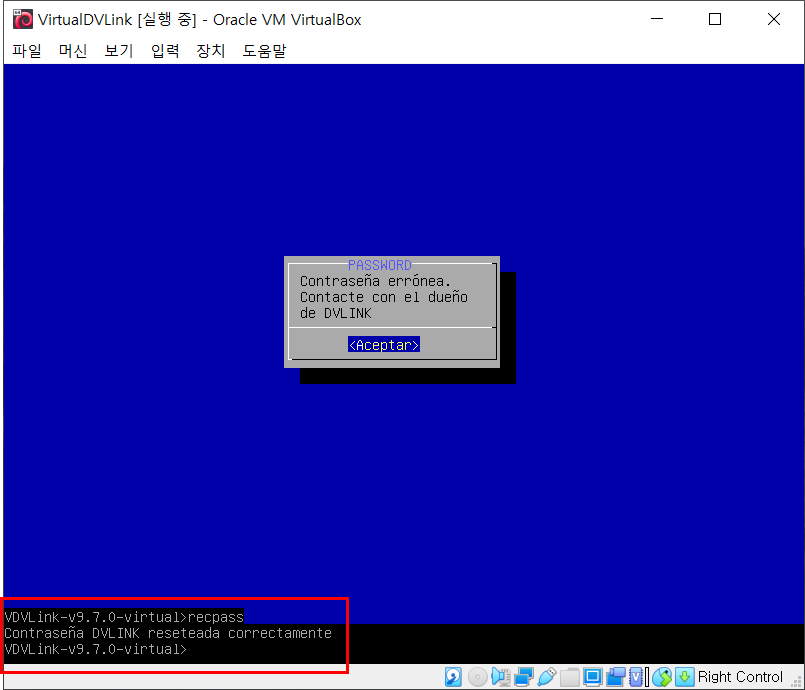Click the keyboard capture green arrow icon
The width and height of the screenshot is (805, 690).
tap(684, 677)
